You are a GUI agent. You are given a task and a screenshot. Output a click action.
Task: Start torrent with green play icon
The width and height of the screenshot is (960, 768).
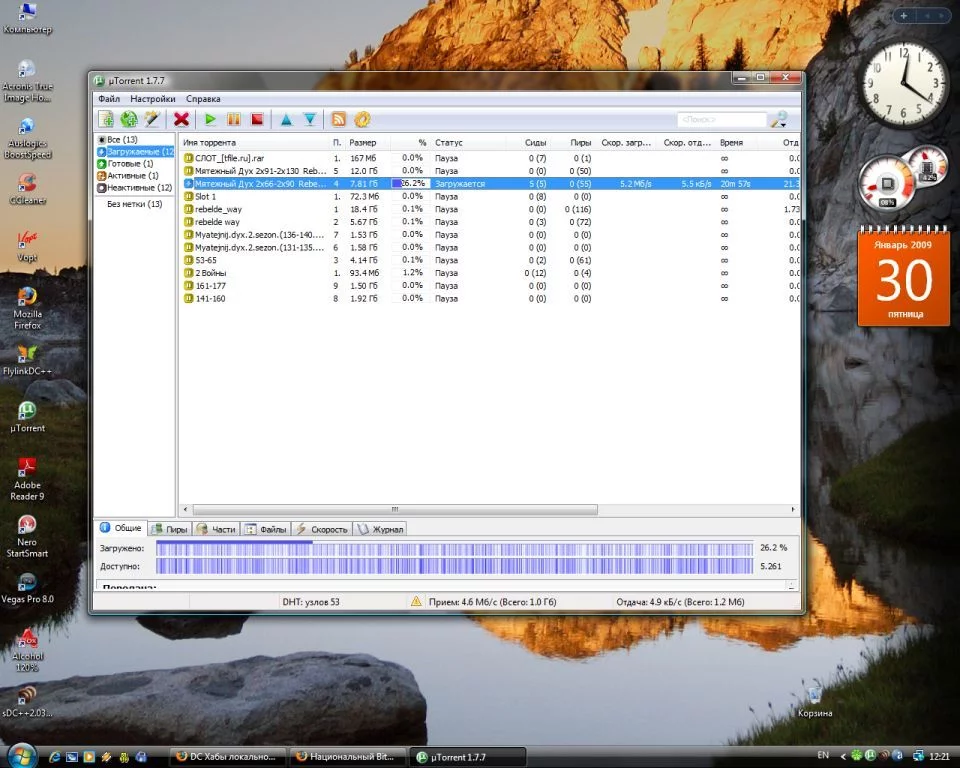[210, 119]
